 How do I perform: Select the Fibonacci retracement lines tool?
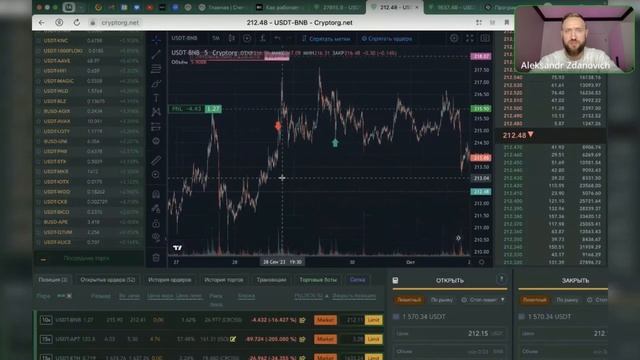156,69
